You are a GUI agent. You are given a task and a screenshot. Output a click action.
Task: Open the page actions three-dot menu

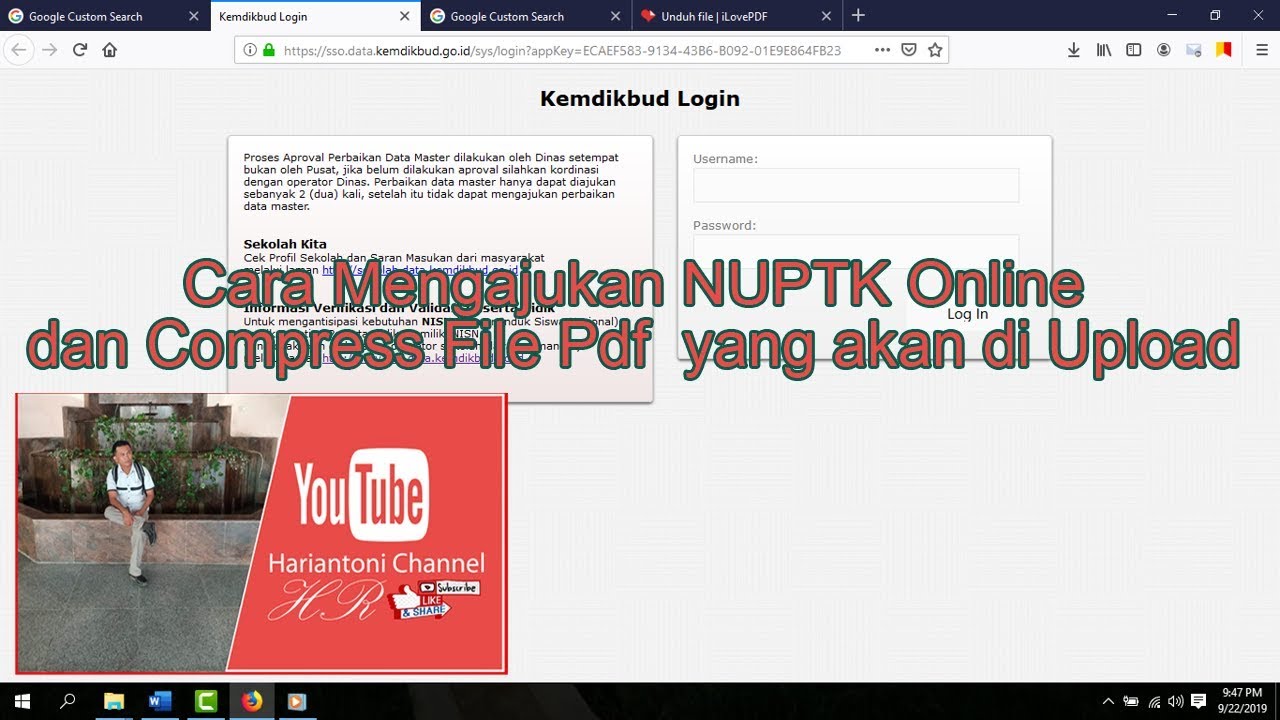882,50
